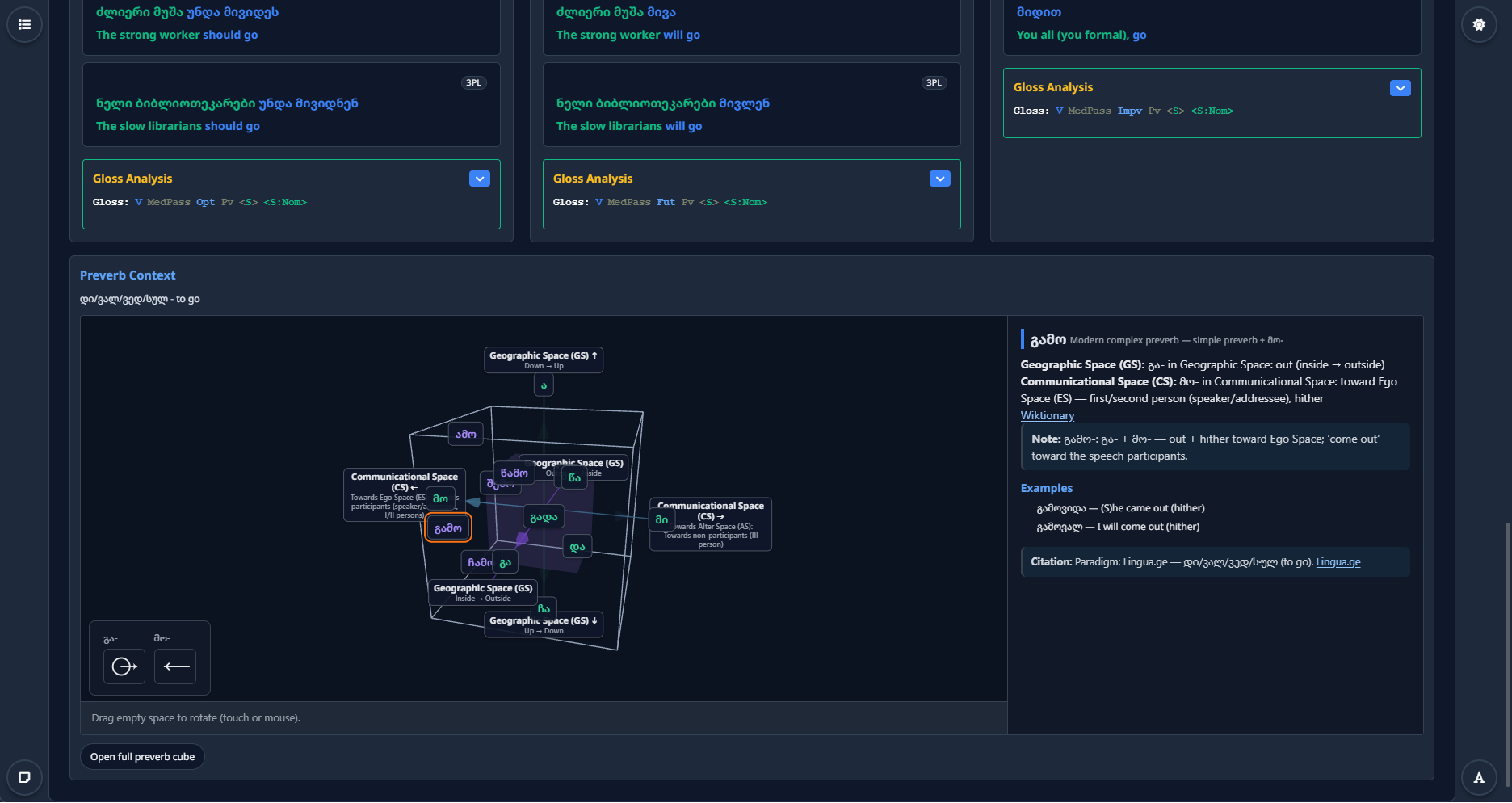The width and height of the screenshot is (1512, 803).
Task: Click the მო- left arrow icon
Action: point(175,666)
